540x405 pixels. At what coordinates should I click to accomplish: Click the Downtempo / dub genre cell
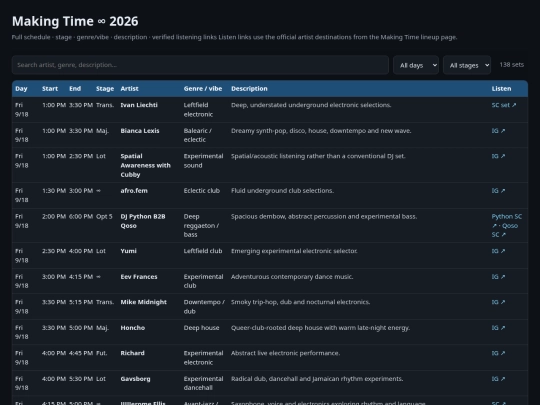[204, 307]
